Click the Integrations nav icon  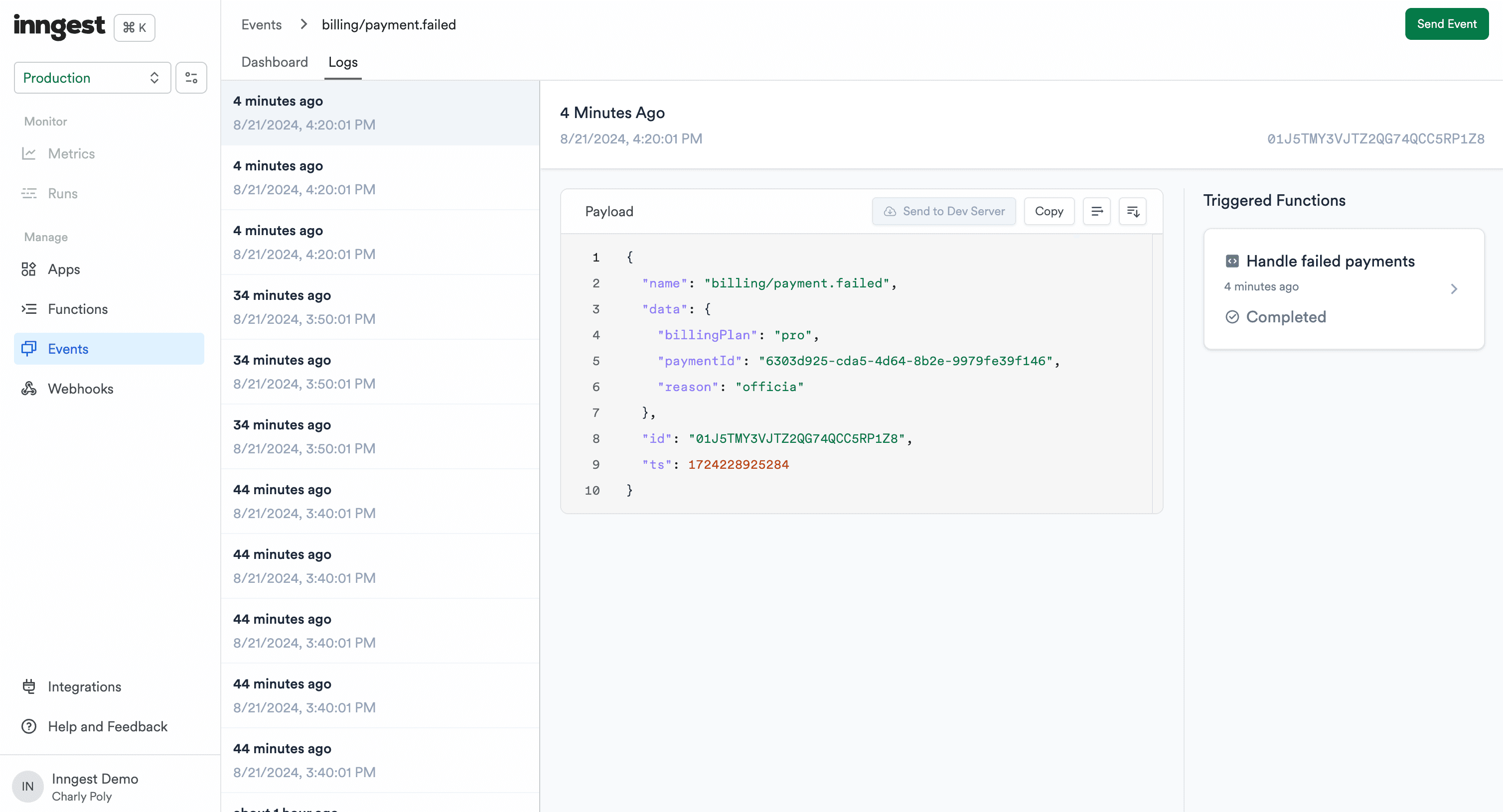27,686
